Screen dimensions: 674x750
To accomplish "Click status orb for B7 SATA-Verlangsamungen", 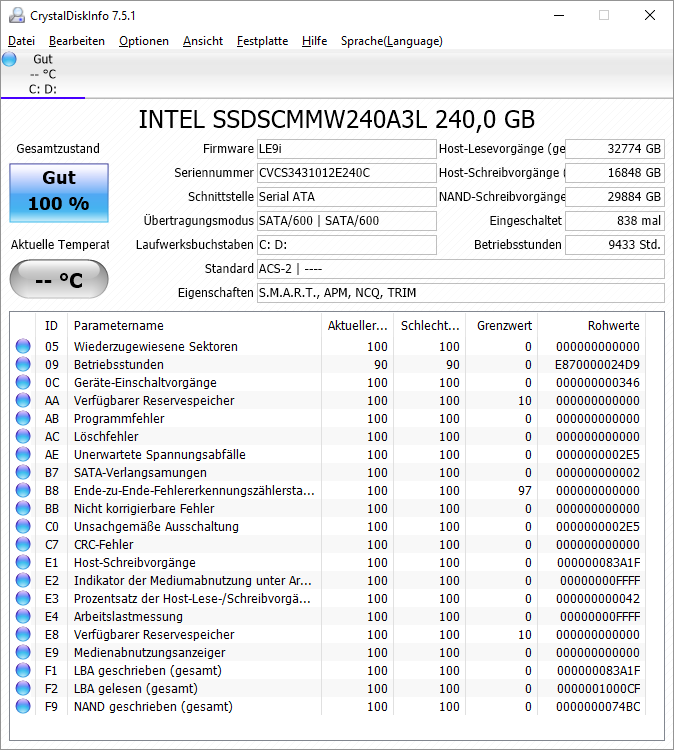I will pyautogui.click(x=23, y=472).
